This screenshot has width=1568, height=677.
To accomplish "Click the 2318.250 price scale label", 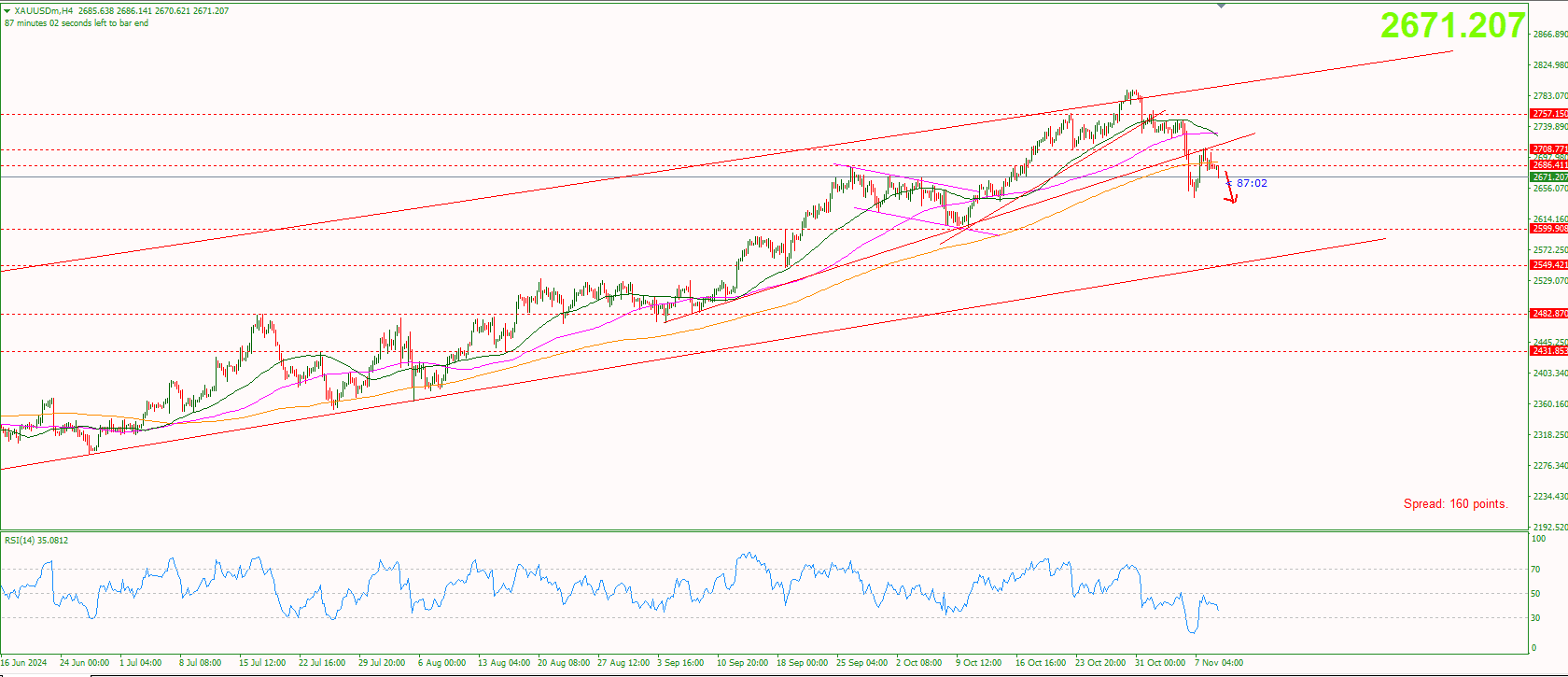I will 1550,435.
